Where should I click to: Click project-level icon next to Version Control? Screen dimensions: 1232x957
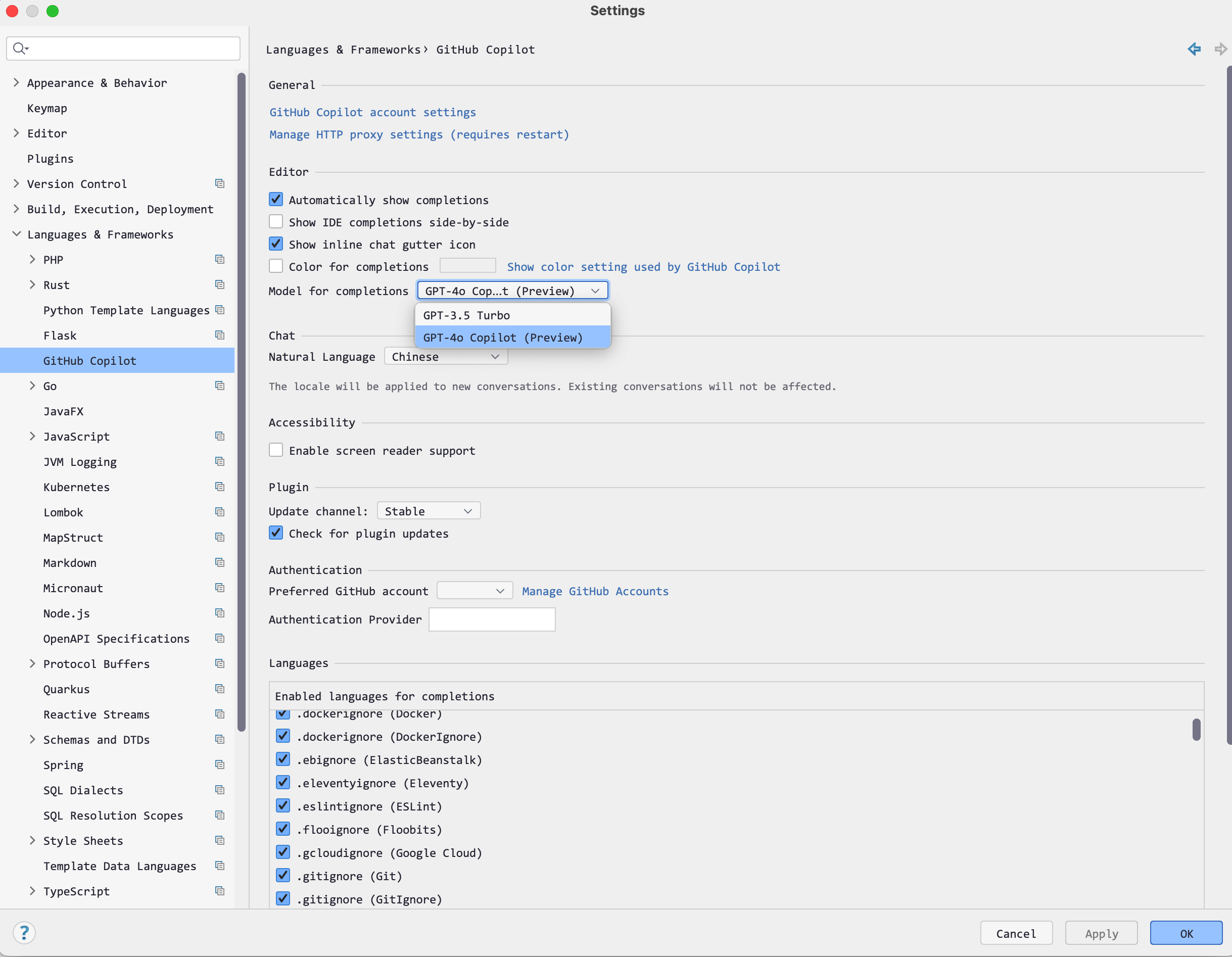pyautogui.click(x=220, y=184)
